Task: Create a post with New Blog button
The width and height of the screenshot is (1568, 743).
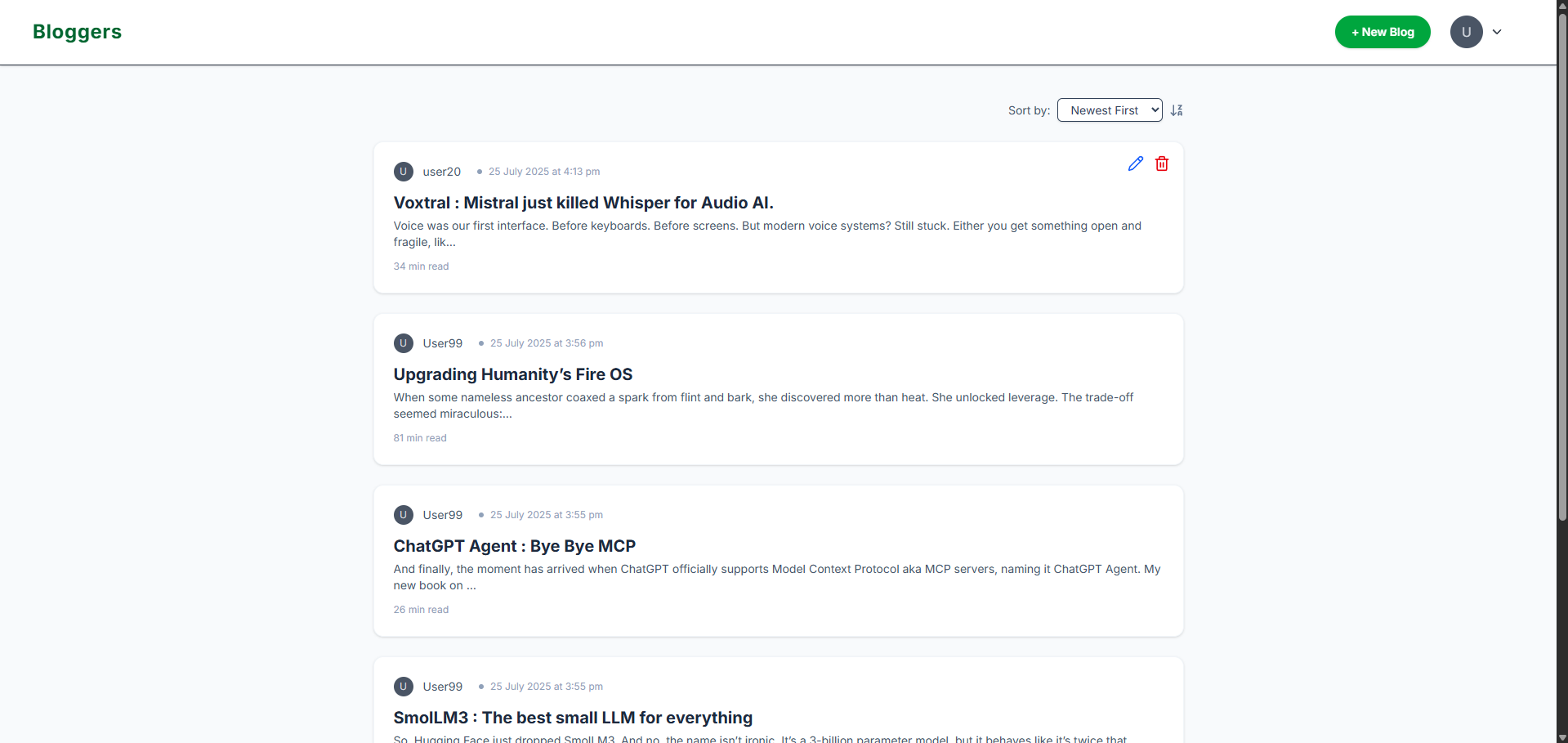Action: (x=1383, y=32)
